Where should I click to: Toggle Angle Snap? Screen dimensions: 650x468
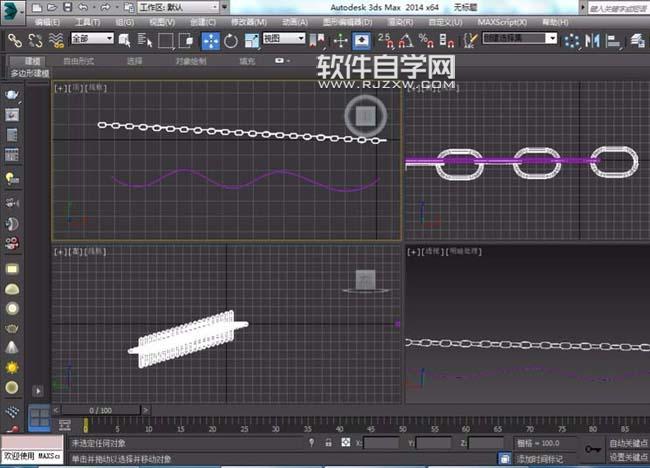click(406, 41)
